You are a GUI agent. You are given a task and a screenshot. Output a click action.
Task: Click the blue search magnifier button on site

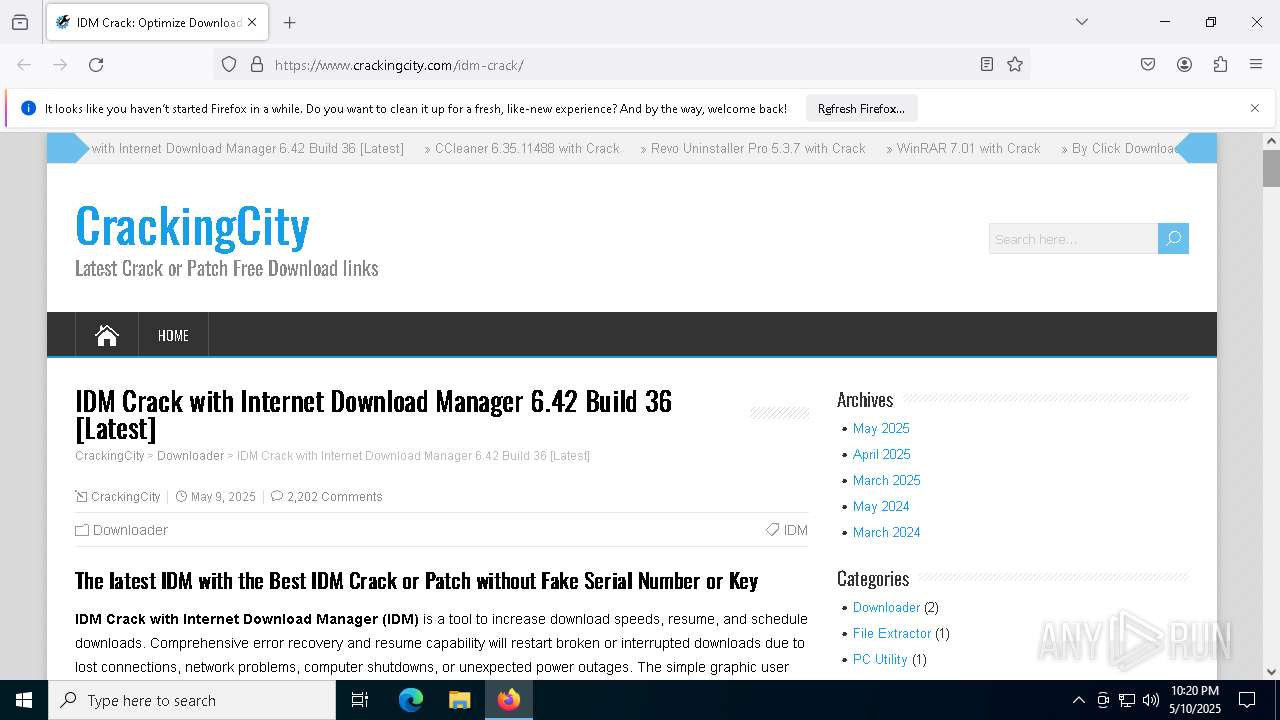coord(1174,238)
